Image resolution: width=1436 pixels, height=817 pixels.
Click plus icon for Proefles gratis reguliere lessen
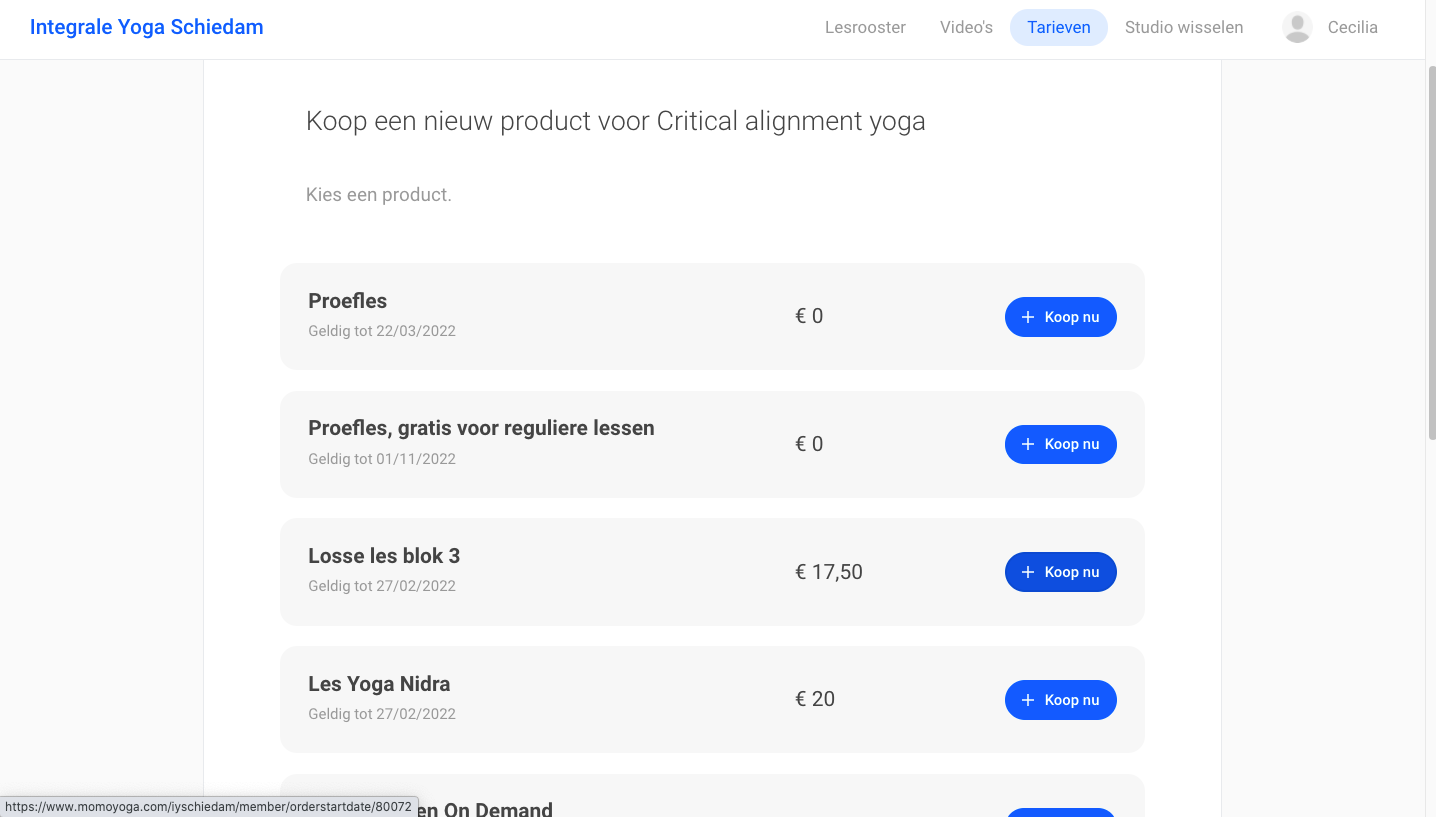coord(1027,444)
